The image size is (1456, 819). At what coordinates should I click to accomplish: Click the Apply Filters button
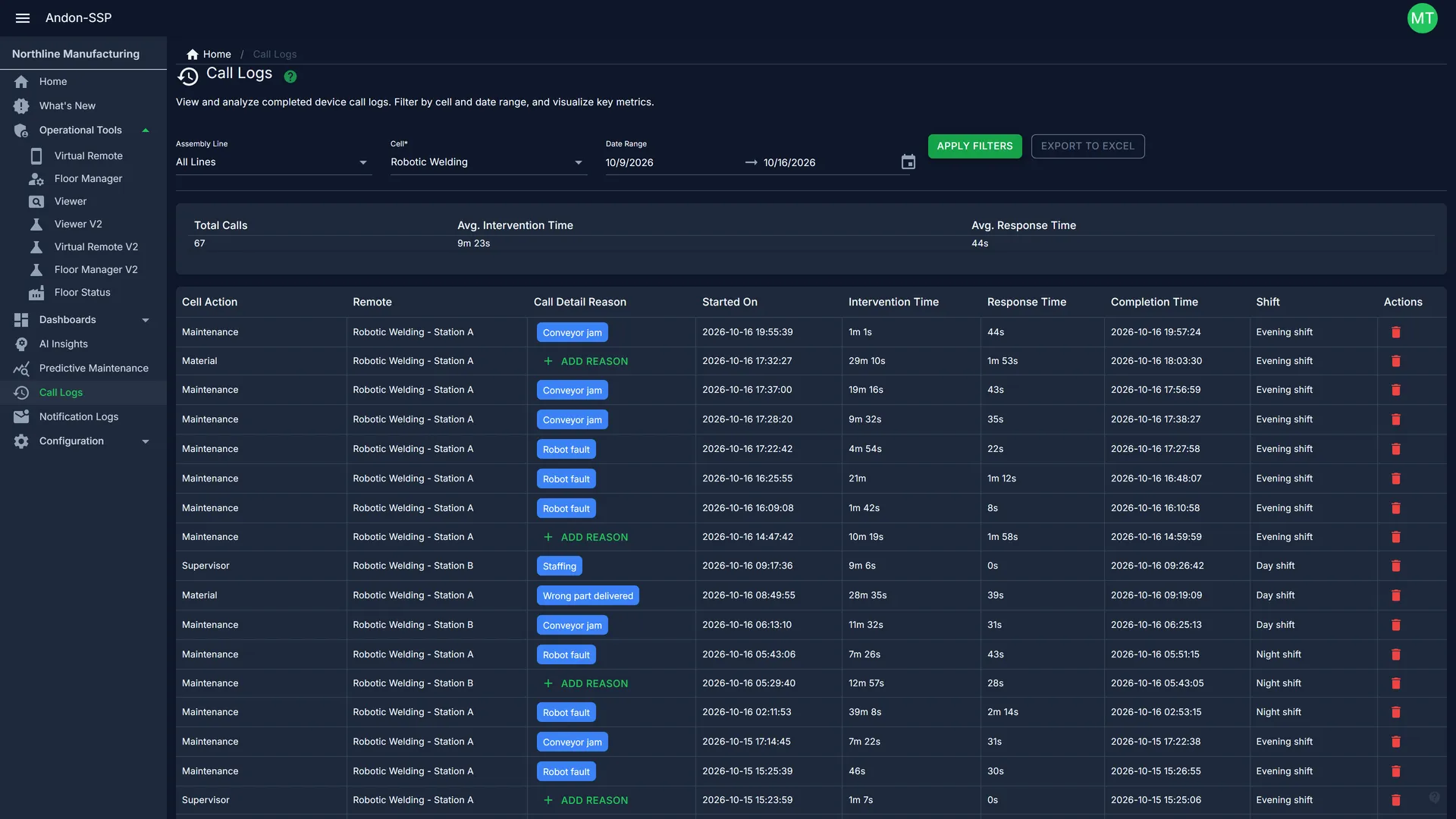click(x=974, y=146)
